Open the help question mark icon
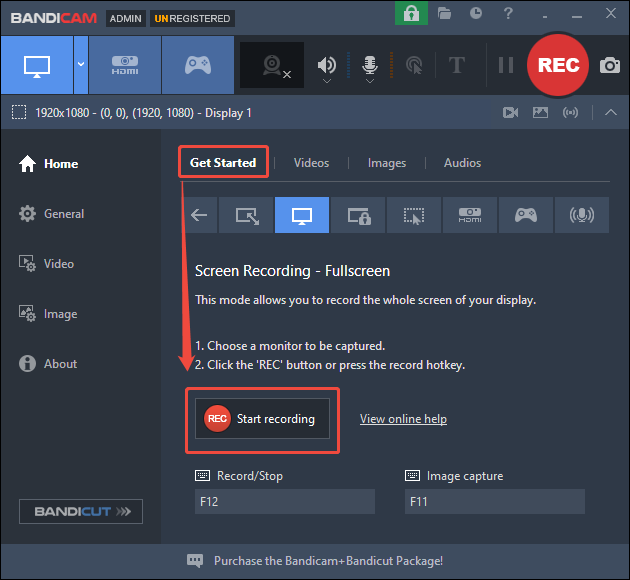Image resolution: width=630 pixels, height=580 pixels. [x=508, y=13]
